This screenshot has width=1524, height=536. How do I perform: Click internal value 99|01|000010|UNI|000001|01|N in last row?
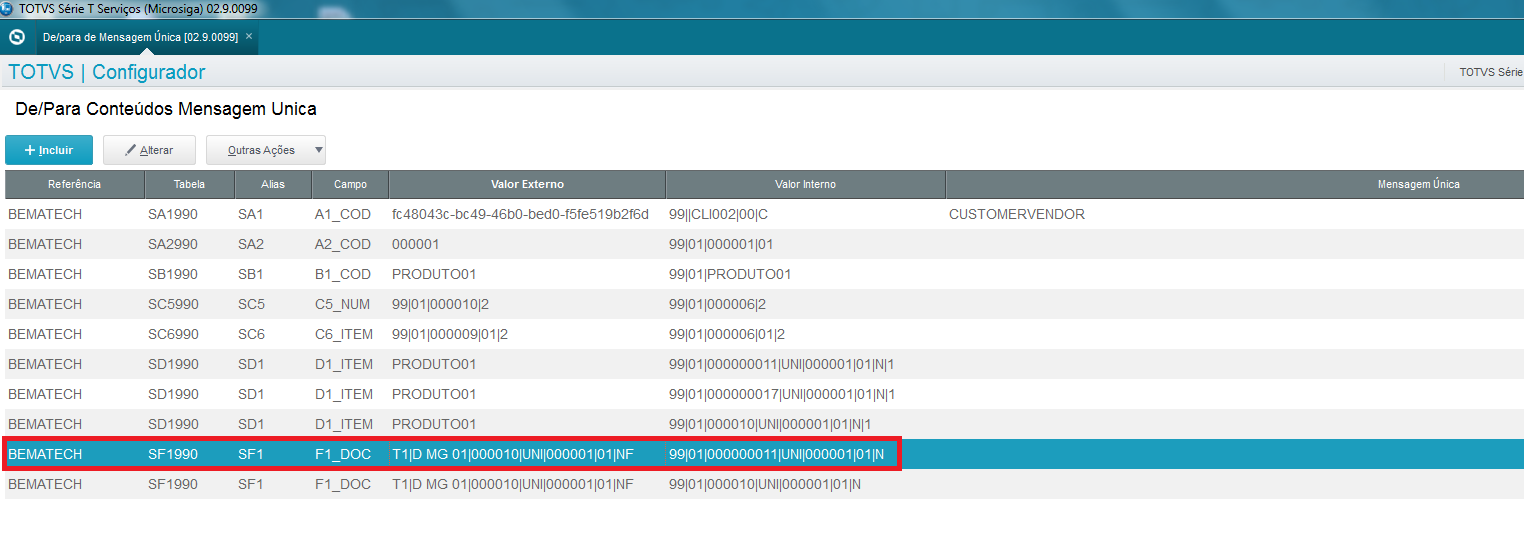pyautogui.click(x=765, y=484)
